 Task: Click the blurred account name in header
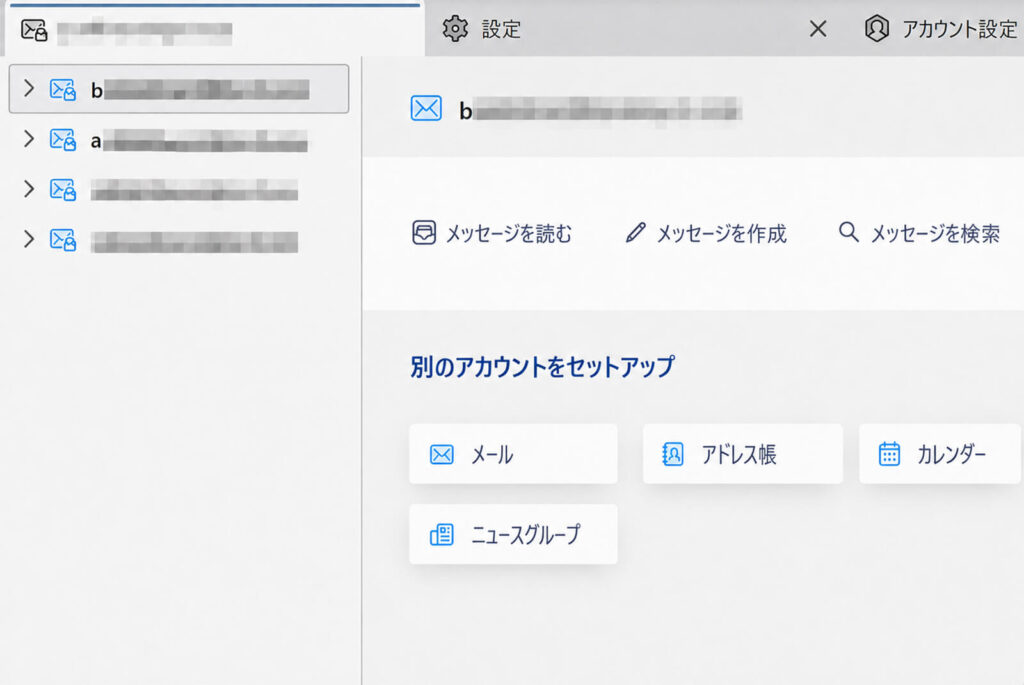[600, 110]
